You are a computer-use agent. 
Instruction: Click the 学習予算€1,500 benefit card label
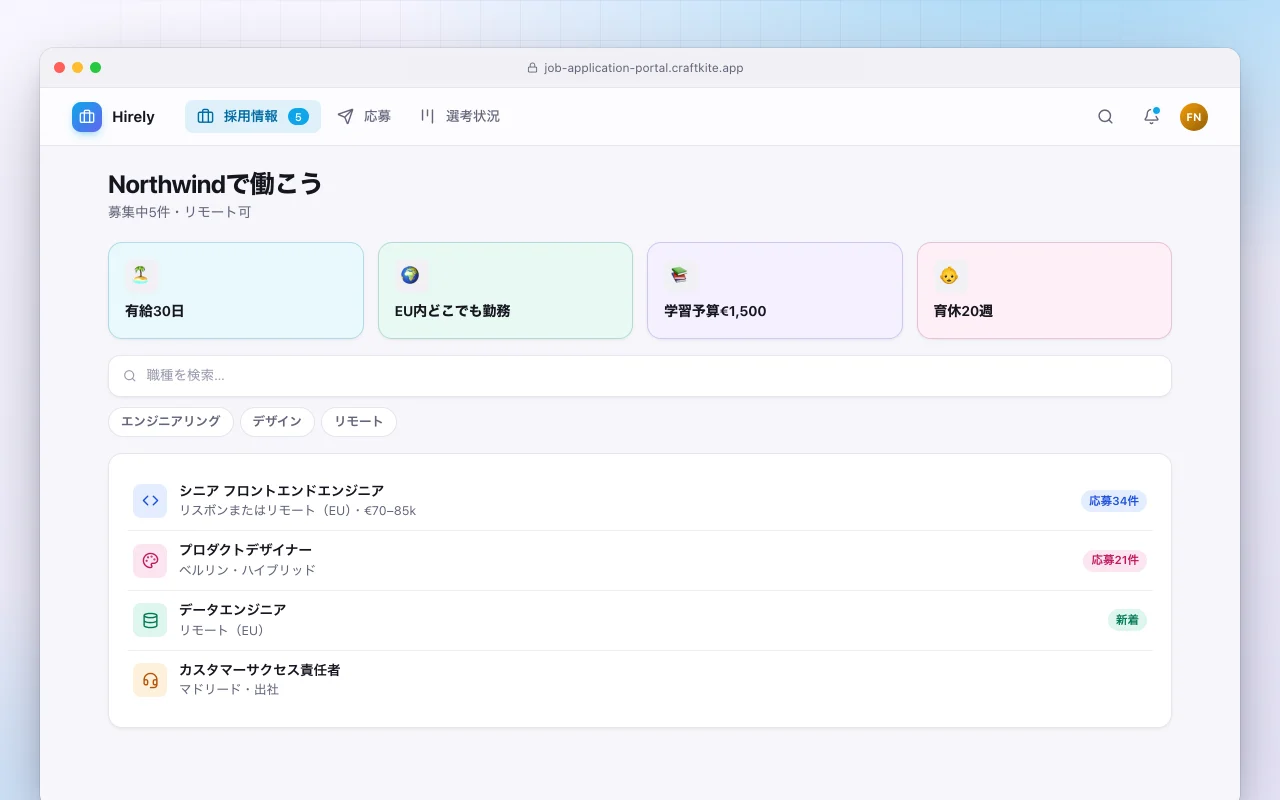pos(715,311)
